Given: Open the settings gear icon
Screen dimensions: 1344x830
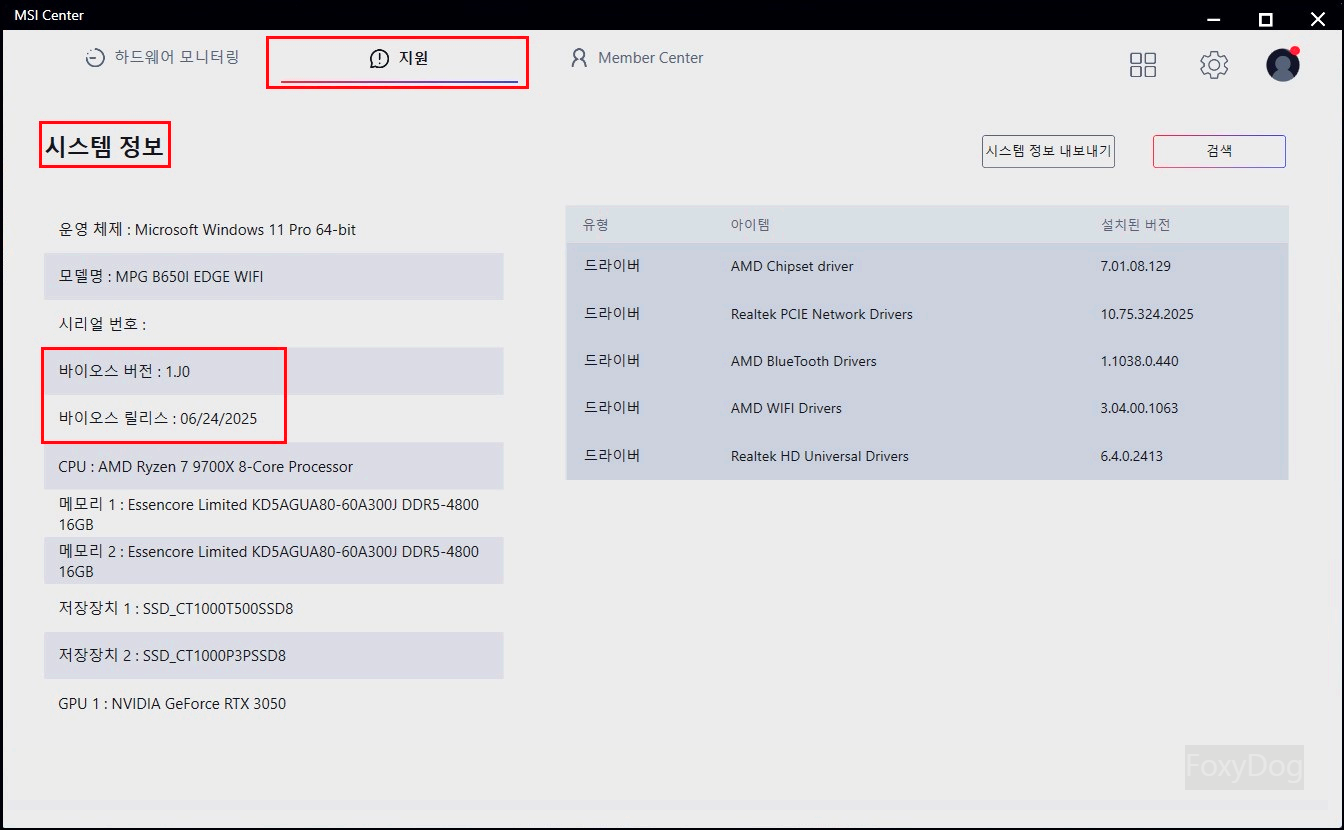Looking at the screenshot, I should [1214, 65].
